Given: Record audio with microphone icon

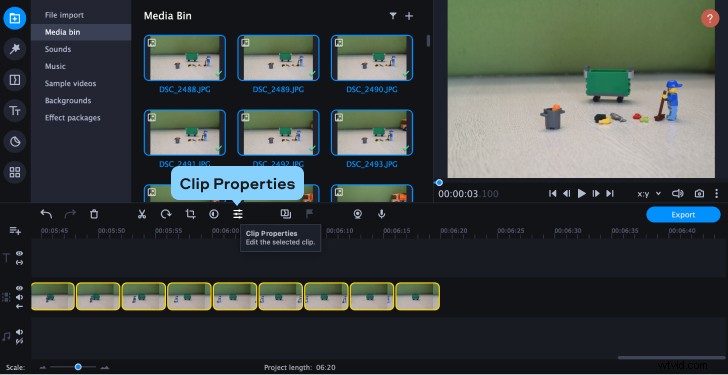Looking at the screenshot, I should tap(382, 214).
